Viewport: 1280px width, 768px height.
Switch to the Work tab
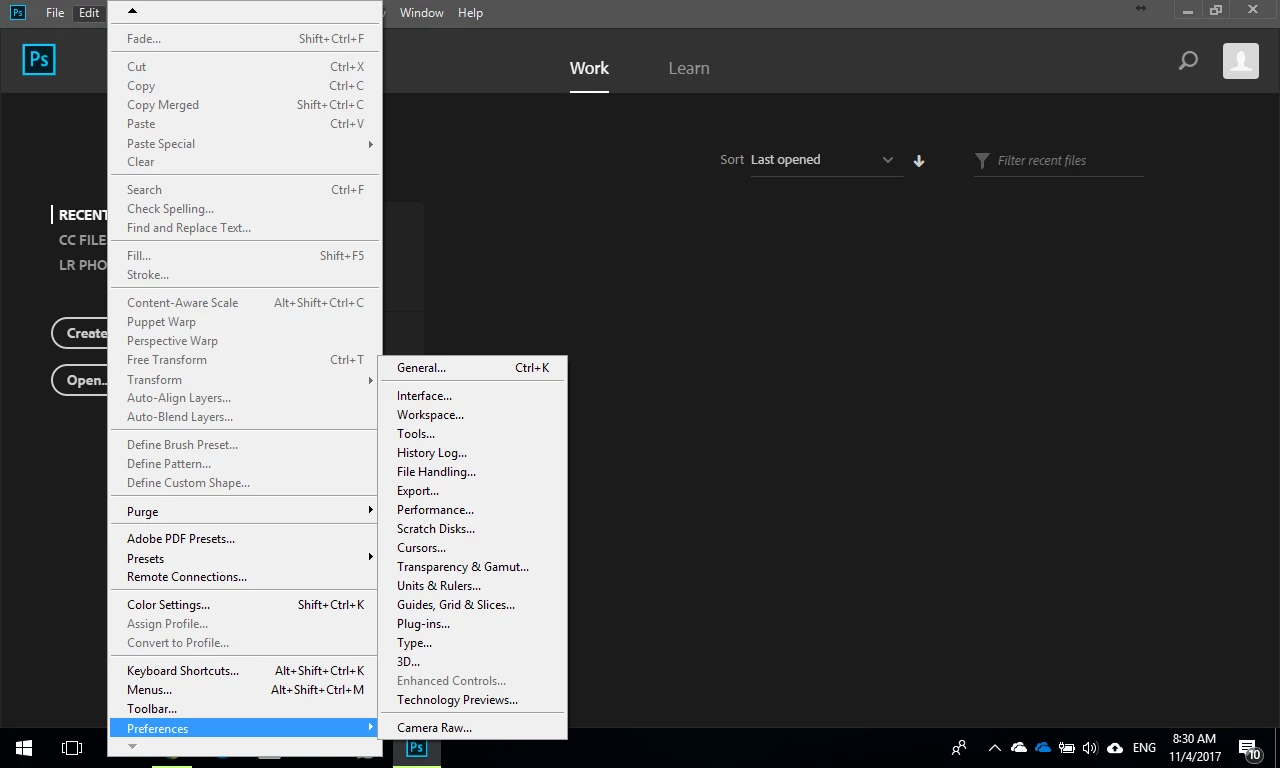click(589, 68)
